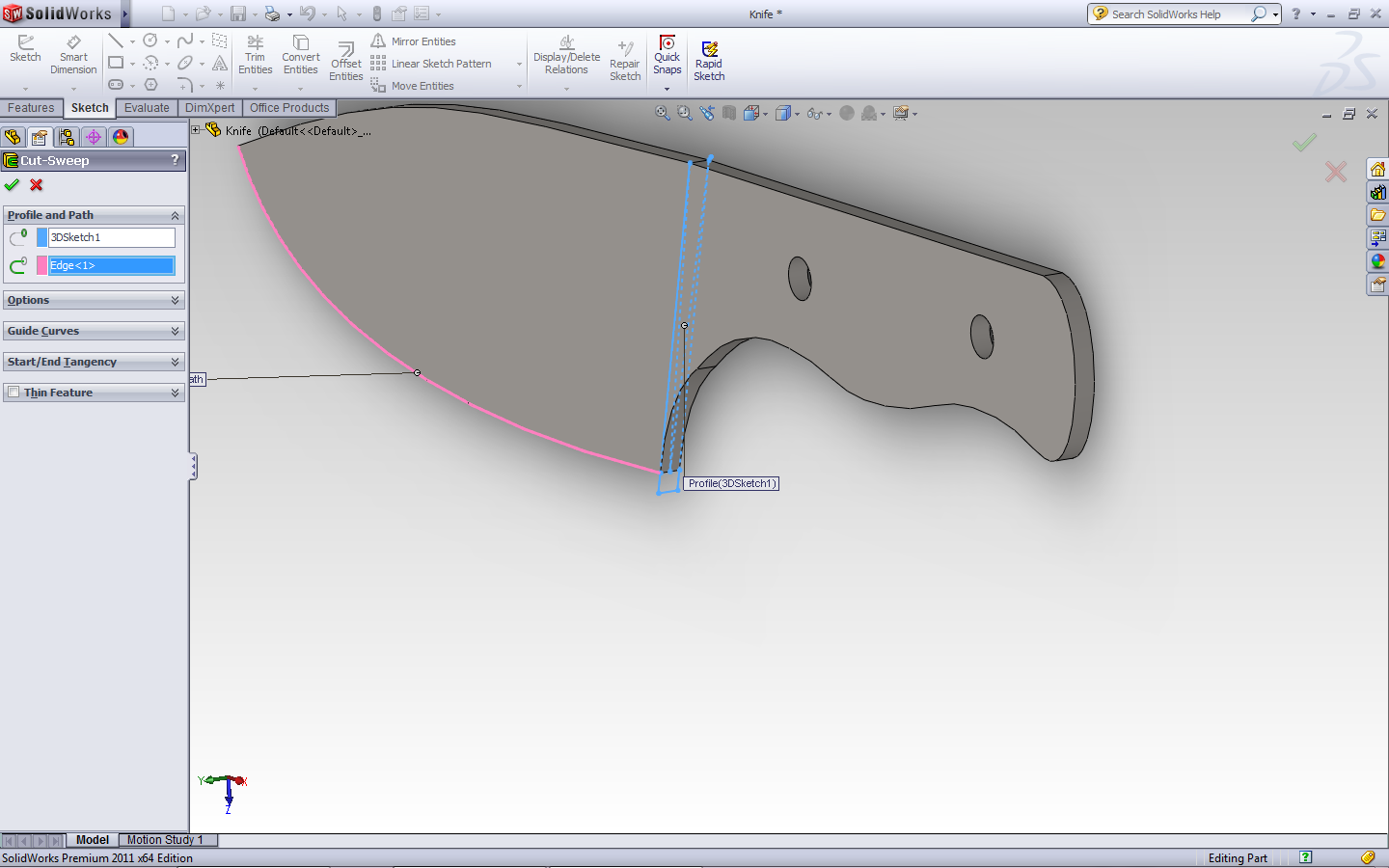Expand the Knife flyout tree
Screen dimensions: 1389x868
pos(196,130)
